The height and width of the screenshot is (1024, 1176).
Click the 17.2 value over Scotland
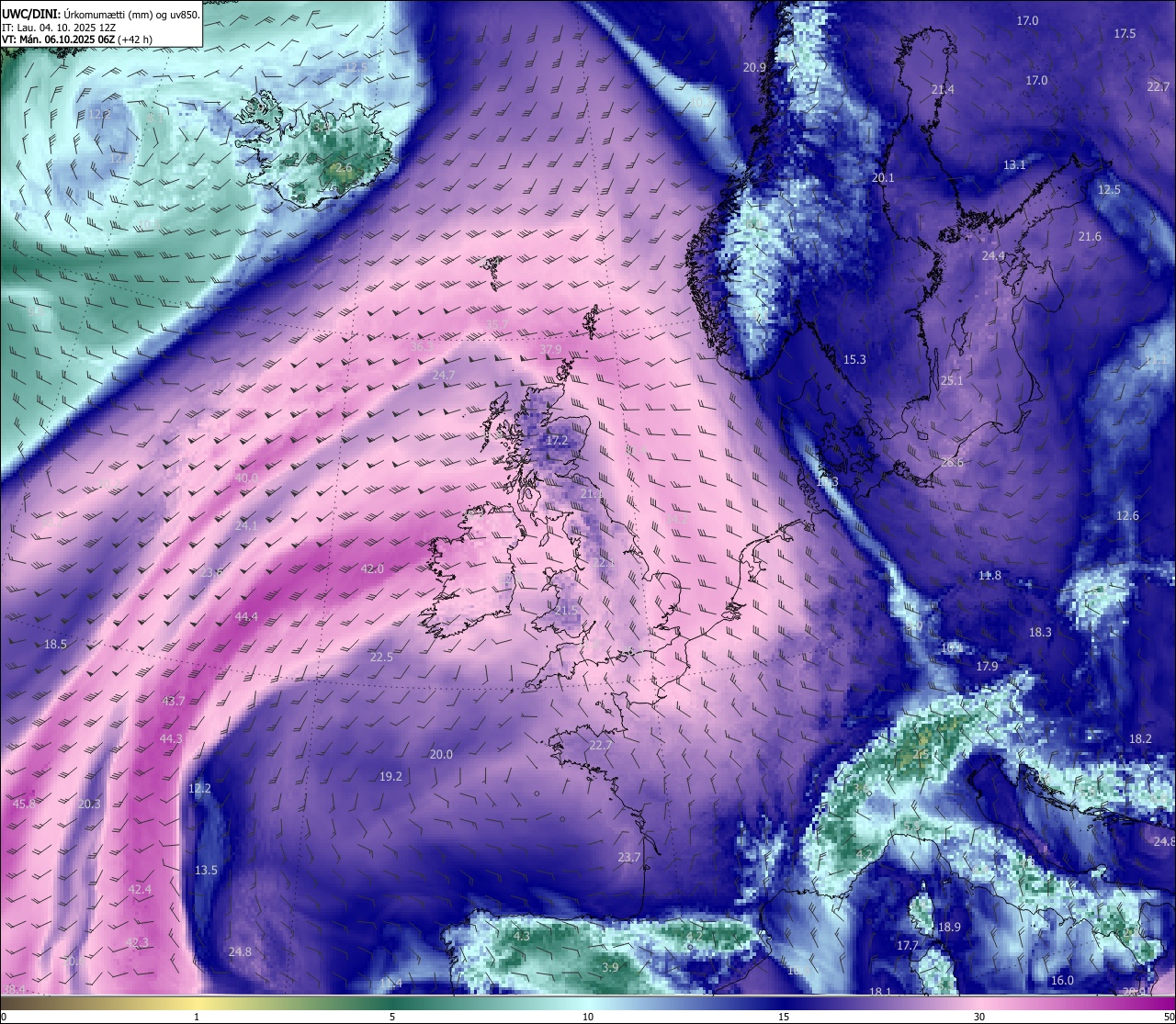558,441
